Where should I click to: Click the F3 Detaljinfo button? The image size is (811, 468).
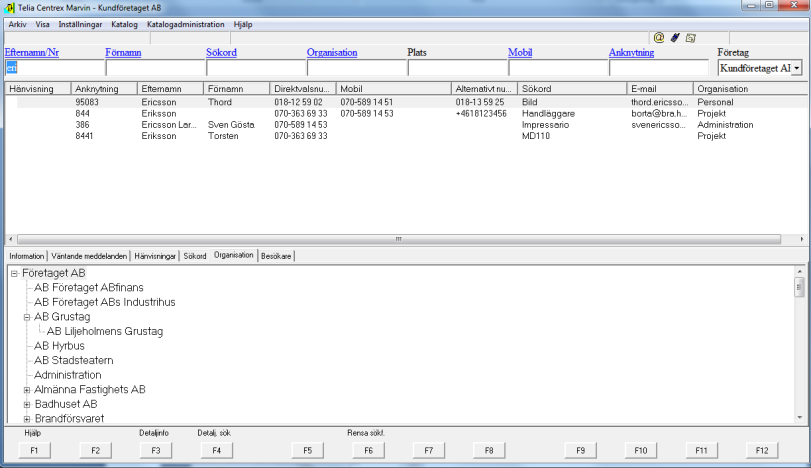click(x=156, y=450)
